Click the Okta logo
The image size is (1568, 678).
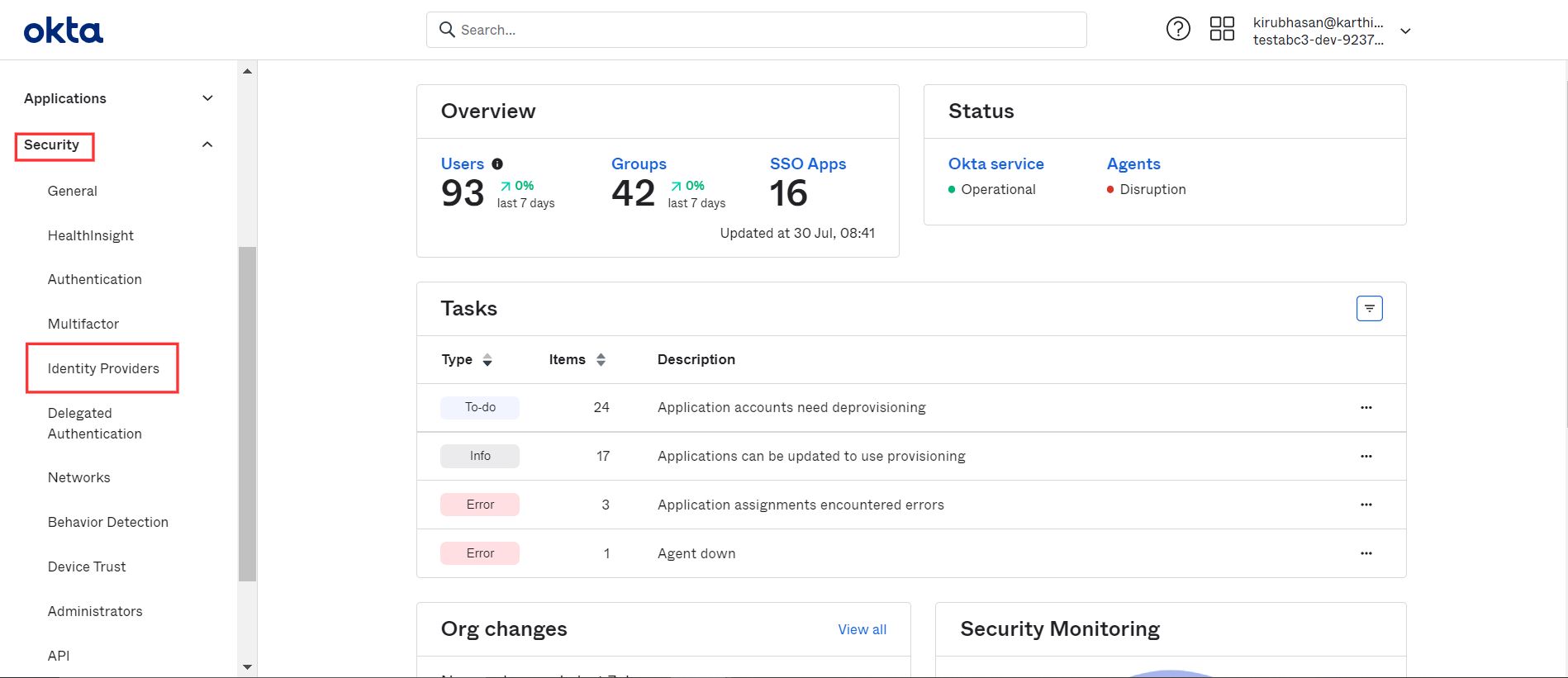64,31
